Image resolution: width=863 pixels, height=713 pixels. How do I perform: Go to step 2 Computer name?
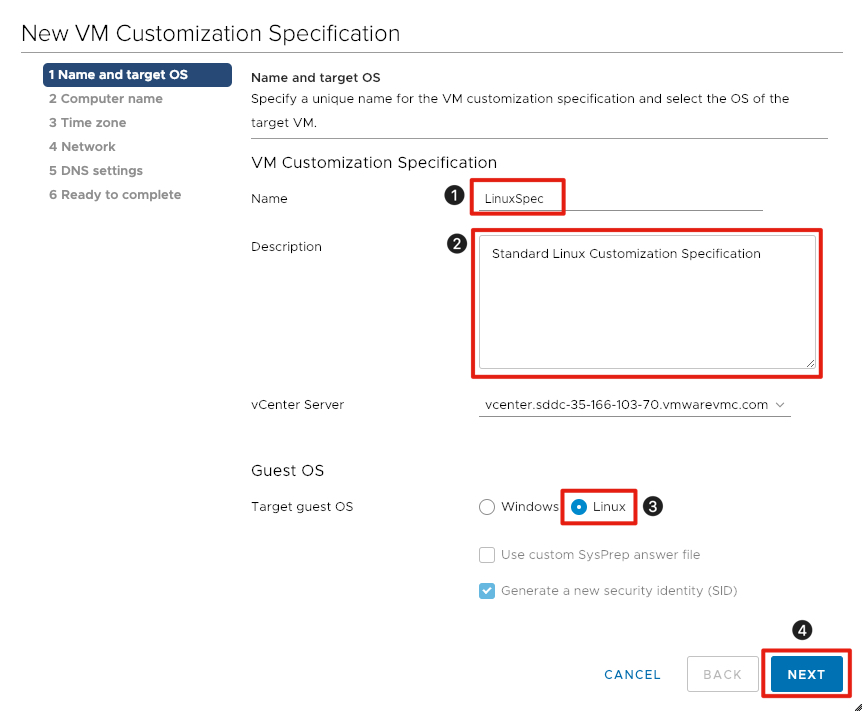point(106,99)
